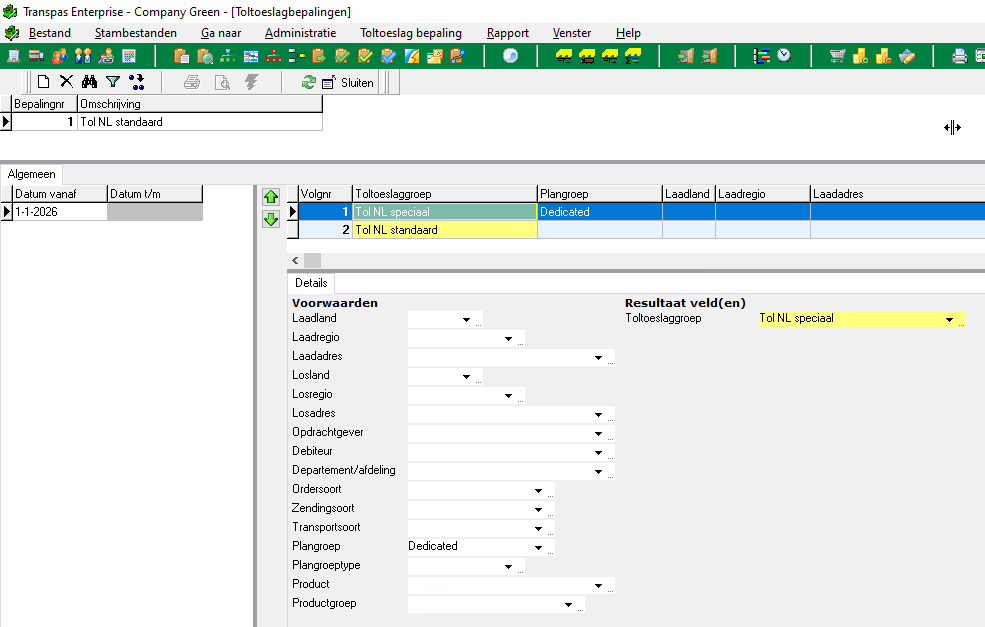Screen dimensions: 985x627
Task: Open the filter funnel icon
Action: tap(113, 82)
